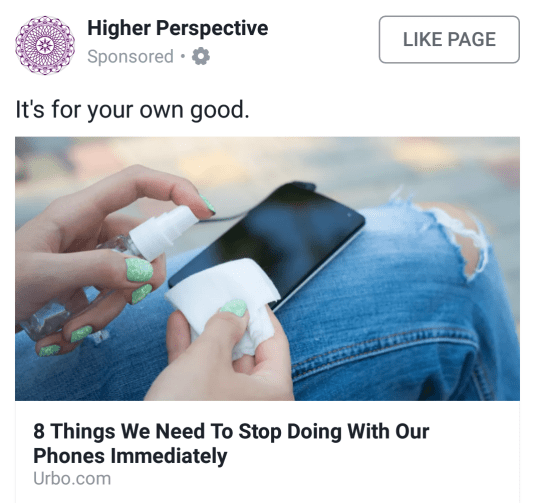
Task: Click the Urbo.com source domain
Action: 72,479
